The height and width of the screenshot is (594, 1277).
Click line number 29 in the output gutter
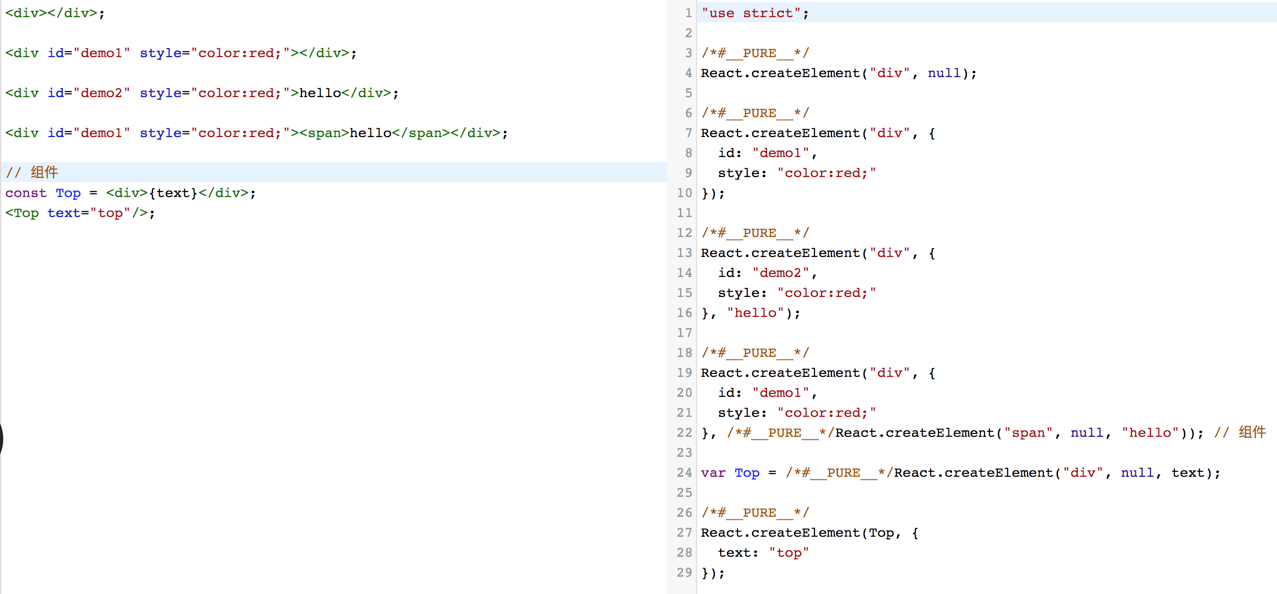pyautogui.click(x=684, y=573)
